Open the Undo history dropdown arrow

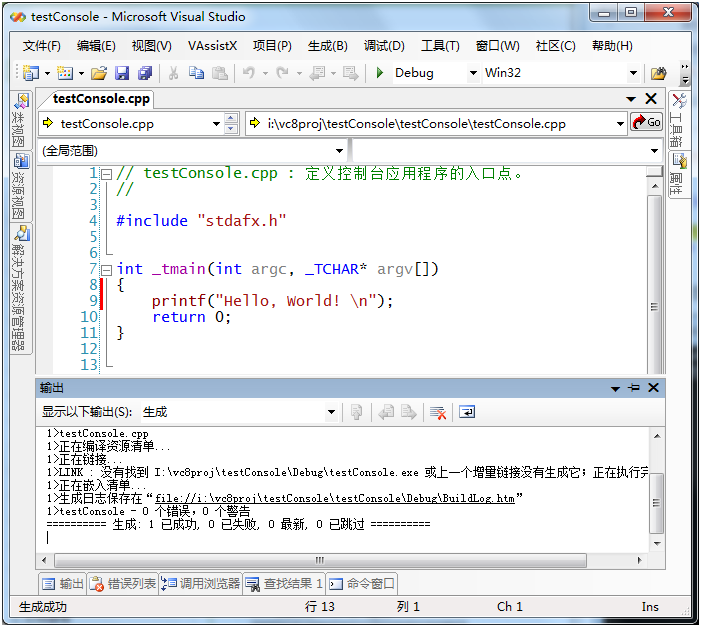pyautogui.click(x=265, y=73)
